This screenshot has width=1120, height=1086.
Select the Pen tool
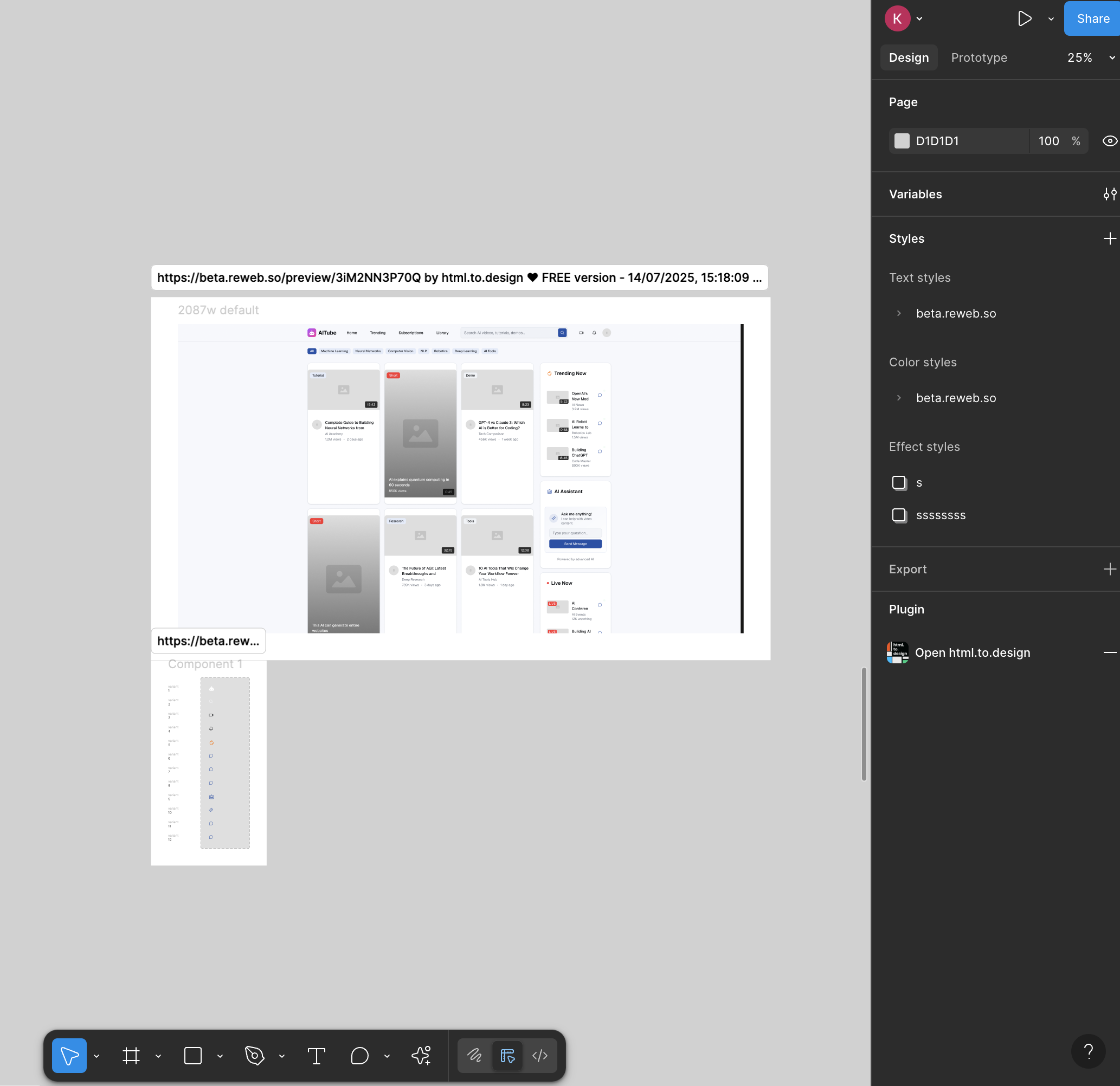click(x=254, y=1055)
